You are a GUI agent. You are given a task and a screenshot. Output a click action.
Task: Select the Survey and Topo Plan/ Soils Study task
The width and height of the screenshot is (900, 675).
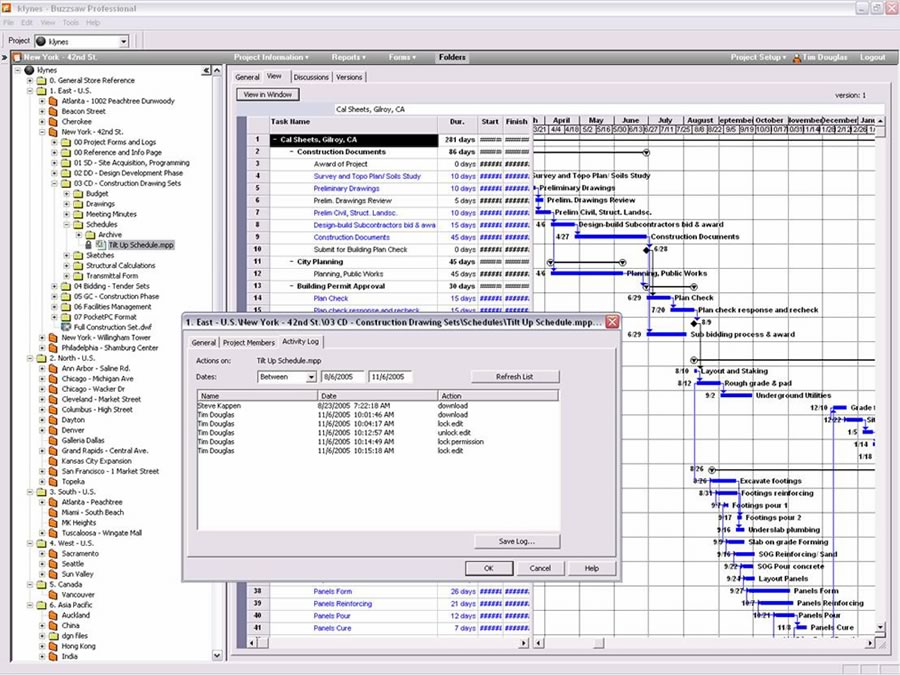[x=367, y=177]
